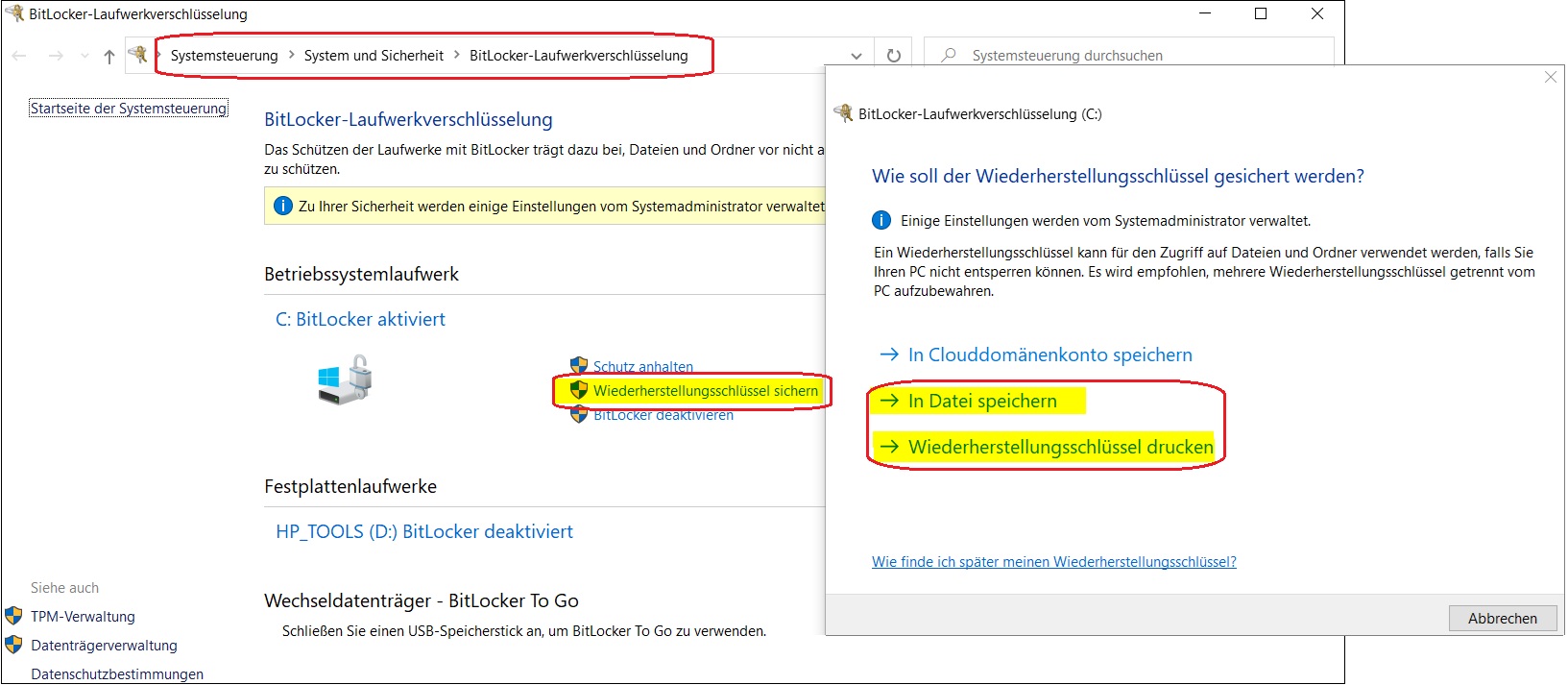Click the shield icon beside TPM-Verwaltung

coord(13,616)
